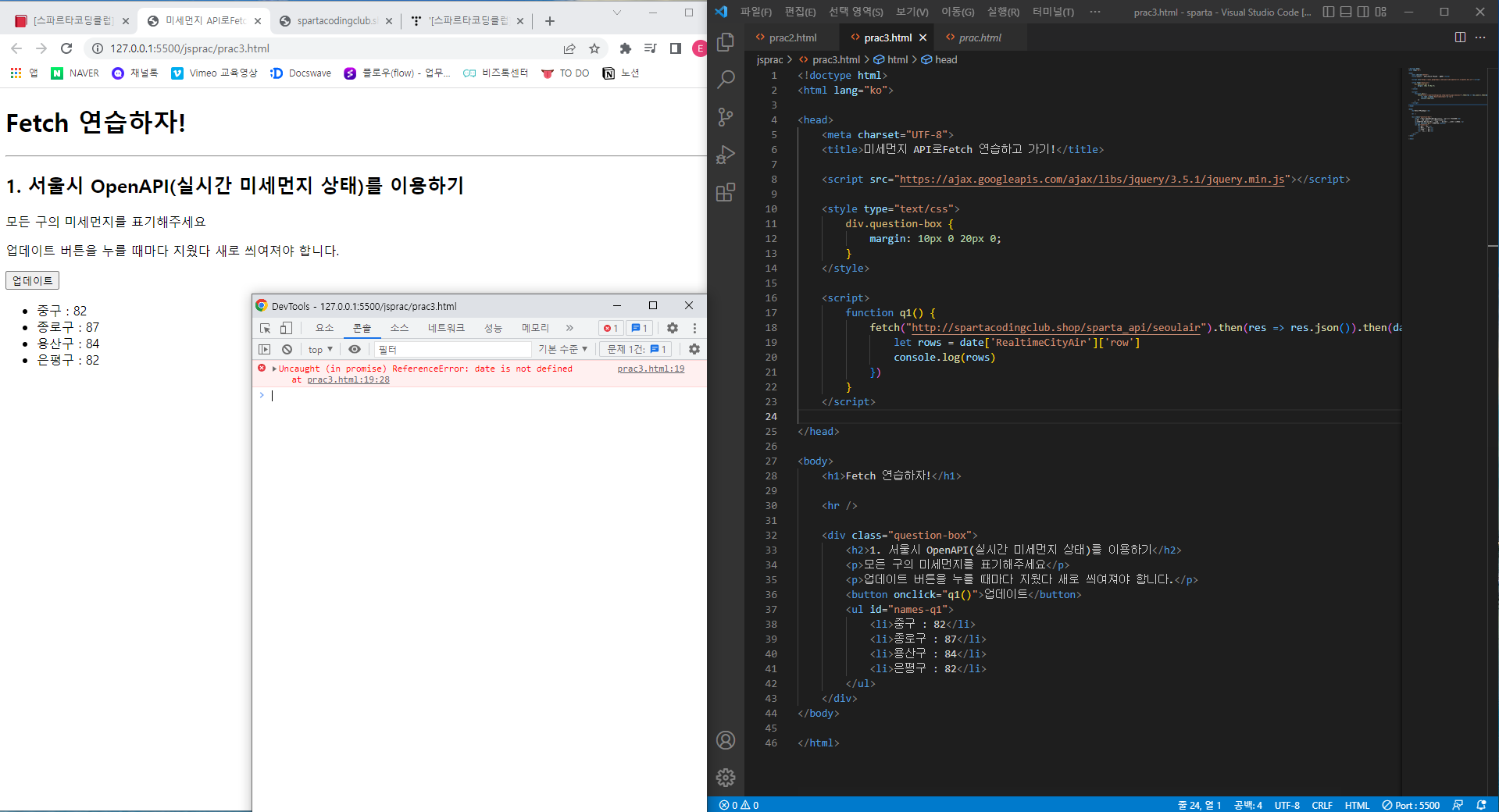Toggle the VS Code secondary side bar layout icon
Image resolution: width=1499 pixels, height=812 pixels.
[1363, 12]
